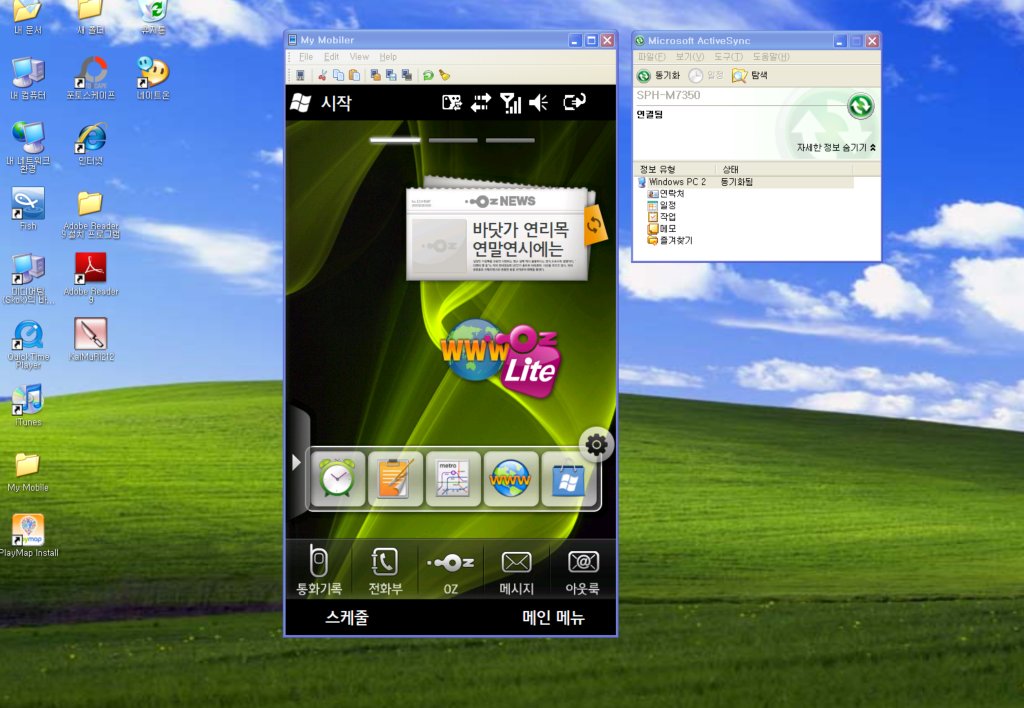Open the File menu in My Mobiler

306,57
